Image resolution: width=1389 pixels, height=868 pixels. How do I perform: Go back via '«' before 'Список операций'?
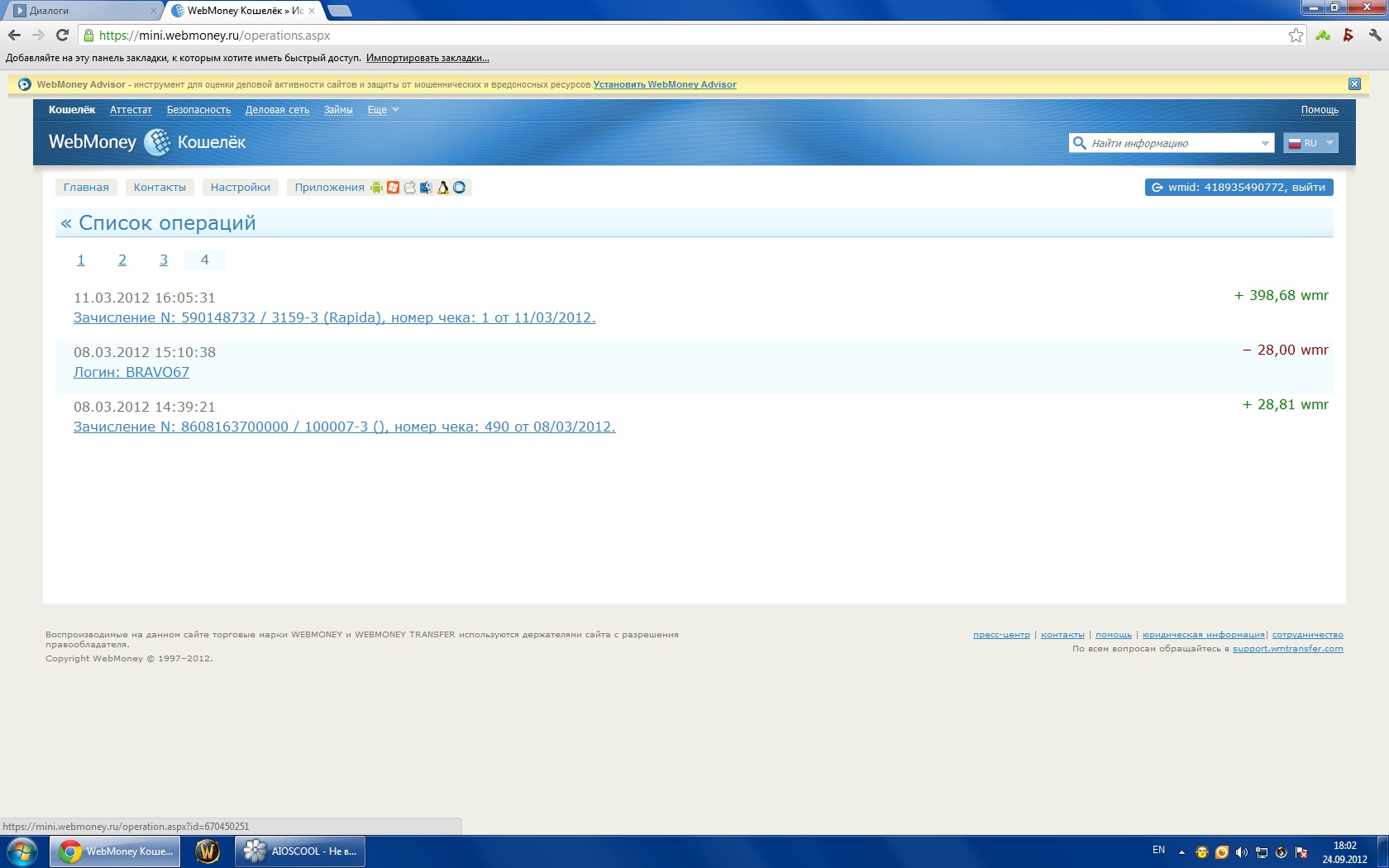[x=66, y=223]
